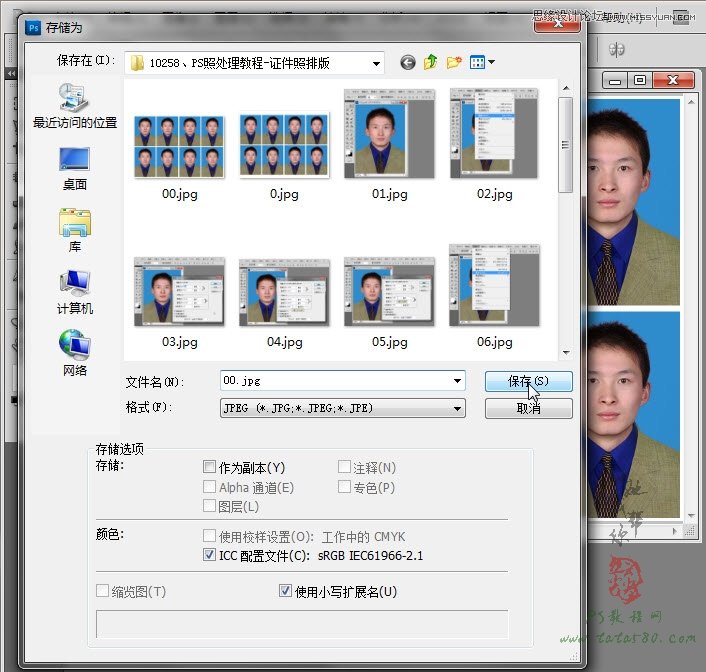Image resolution: width=706 pixels, height=672 pixels.
Task: Click collapse double-arrow on left tools panel
Action: (x=12, y=73)
